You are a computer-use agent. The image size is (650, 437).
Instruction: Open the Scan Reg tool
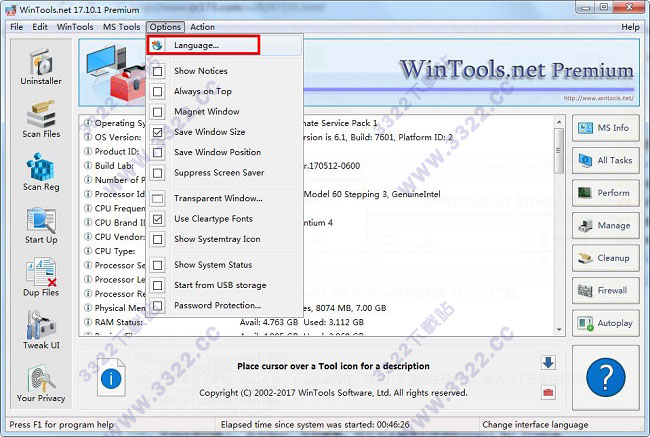[x=41, y=172]
